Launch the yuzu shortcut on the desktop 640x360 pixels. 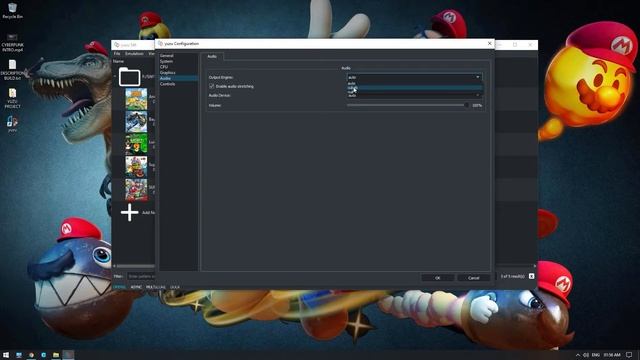pyautogui.click(x=12, y=124)
